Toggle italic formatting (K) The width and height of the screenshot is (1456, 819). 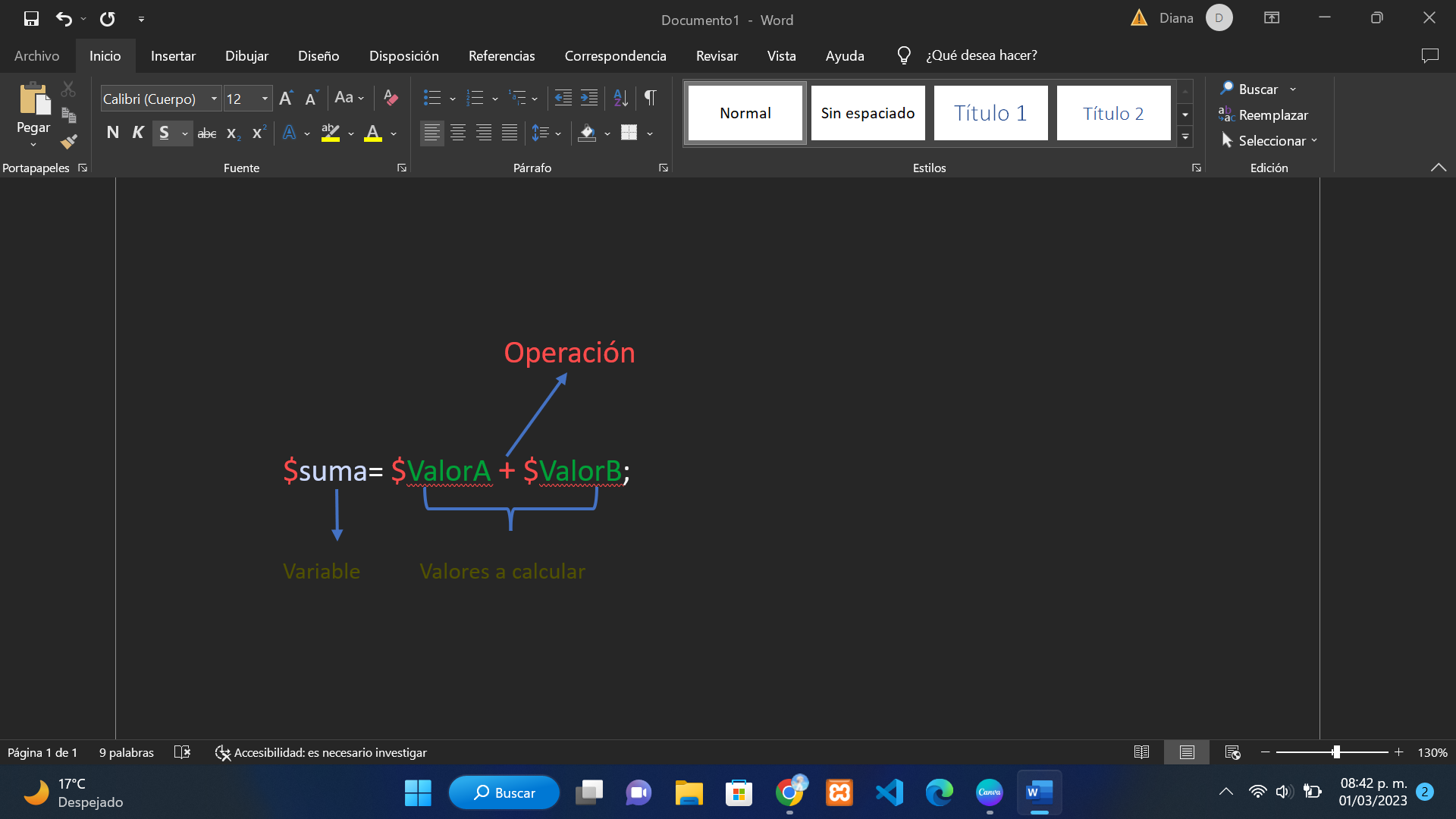pyautogui.click(x=138, y=133)
